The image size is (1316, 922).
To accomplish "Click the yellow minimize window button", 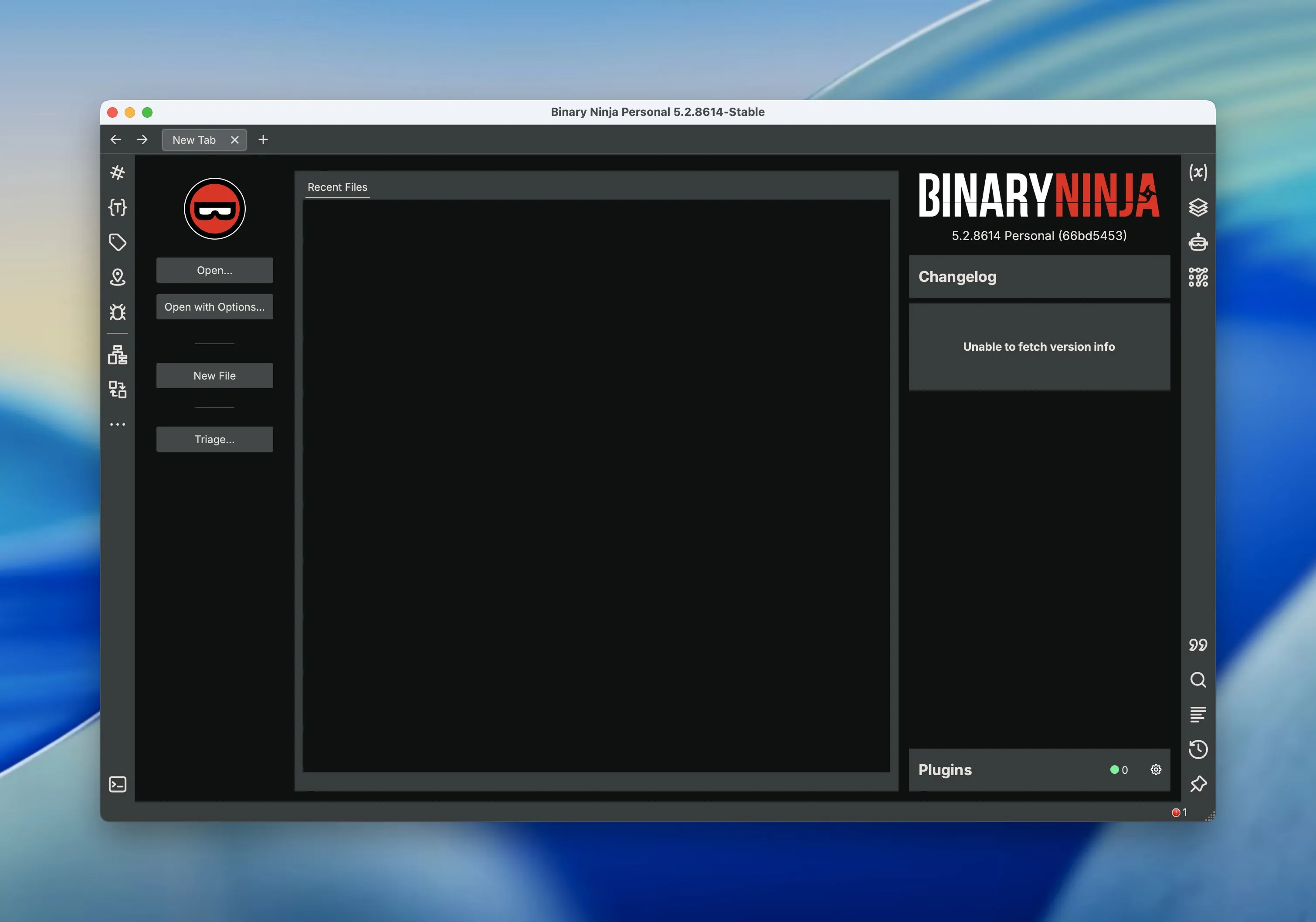I will 130,112.
